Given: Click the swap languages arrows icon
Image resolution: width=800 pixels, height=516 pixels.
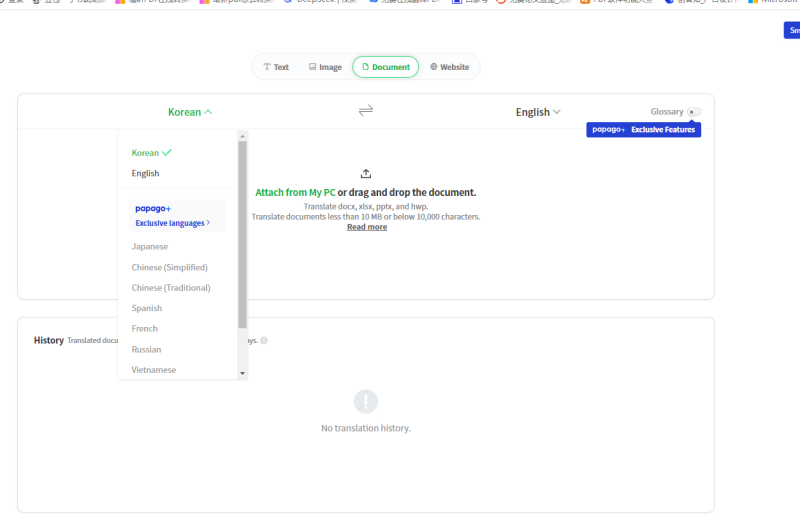Looking at the screenshot, I should tap(366, 111).
